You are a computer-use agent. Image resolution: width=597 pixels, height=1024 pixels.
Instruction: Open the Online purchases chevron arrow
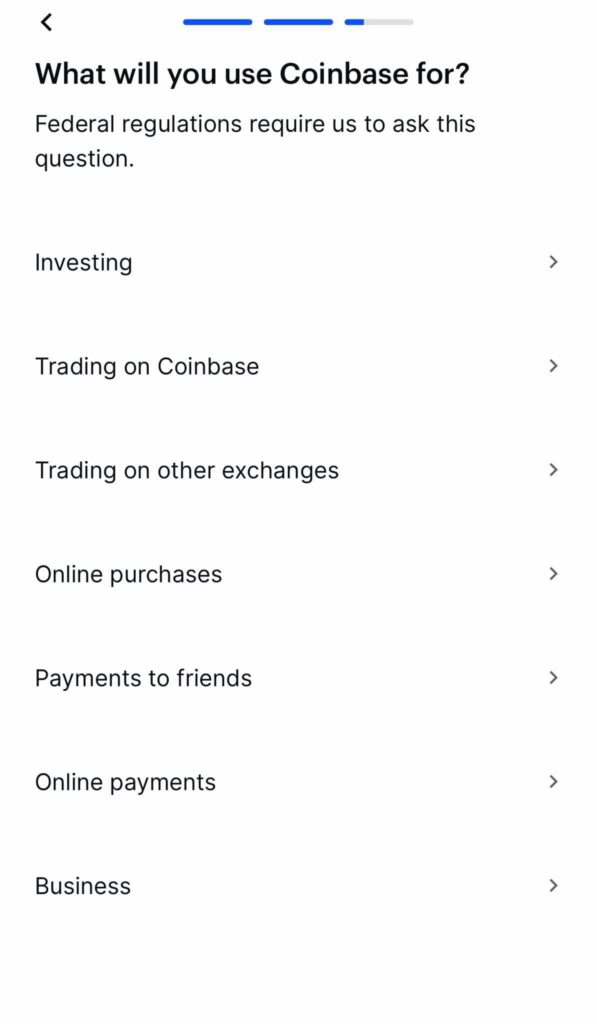553,574
